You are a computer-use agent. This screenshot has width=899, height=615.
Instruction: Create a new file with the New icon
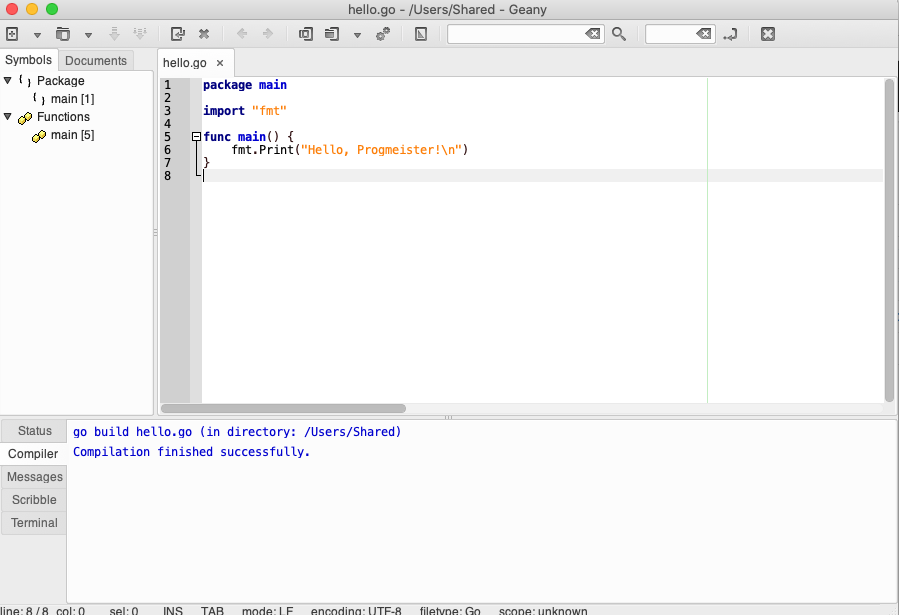coord(12,34)
